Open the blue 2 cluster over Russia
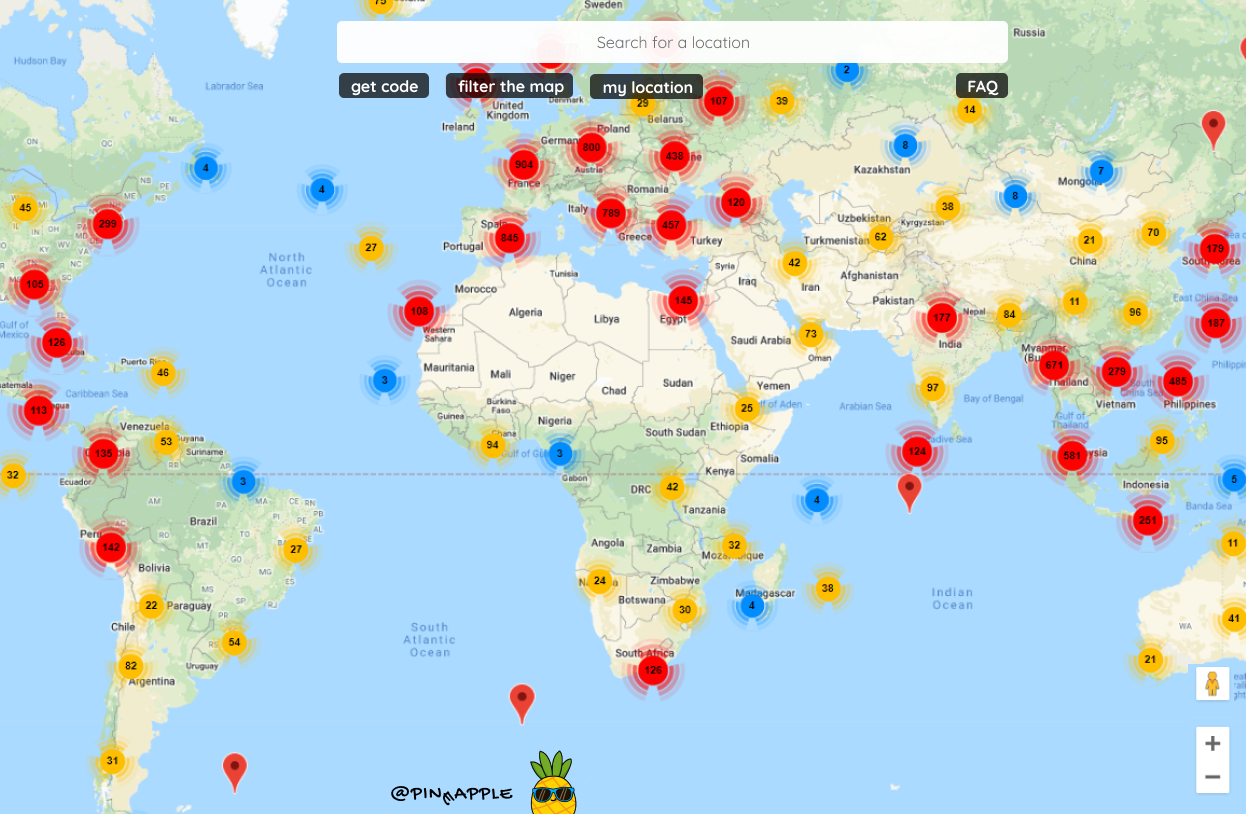The height and width of the screenshot is (814, 1246). [846, 70]
